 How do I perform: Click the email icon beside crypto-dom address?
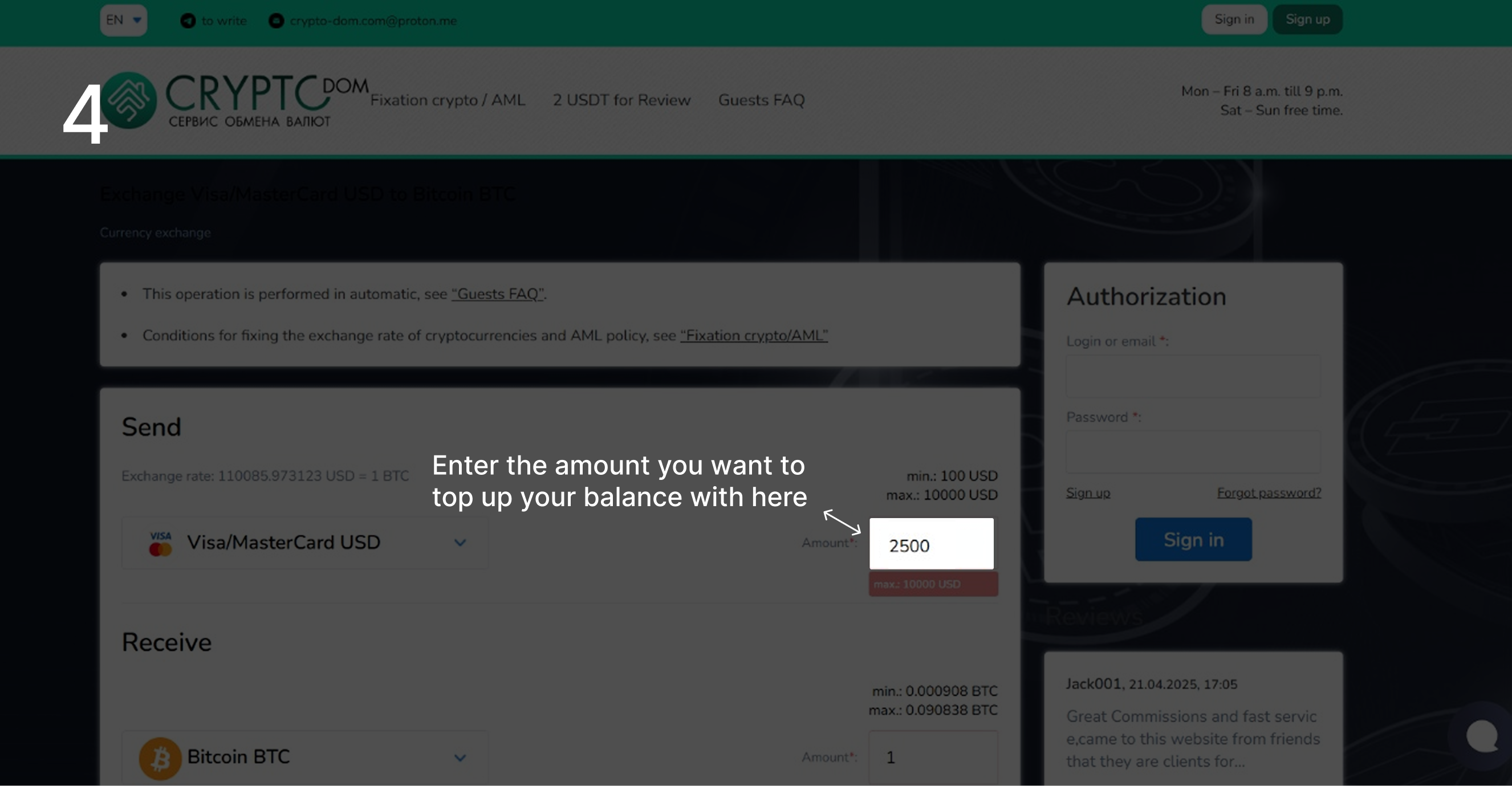point(276,21)
